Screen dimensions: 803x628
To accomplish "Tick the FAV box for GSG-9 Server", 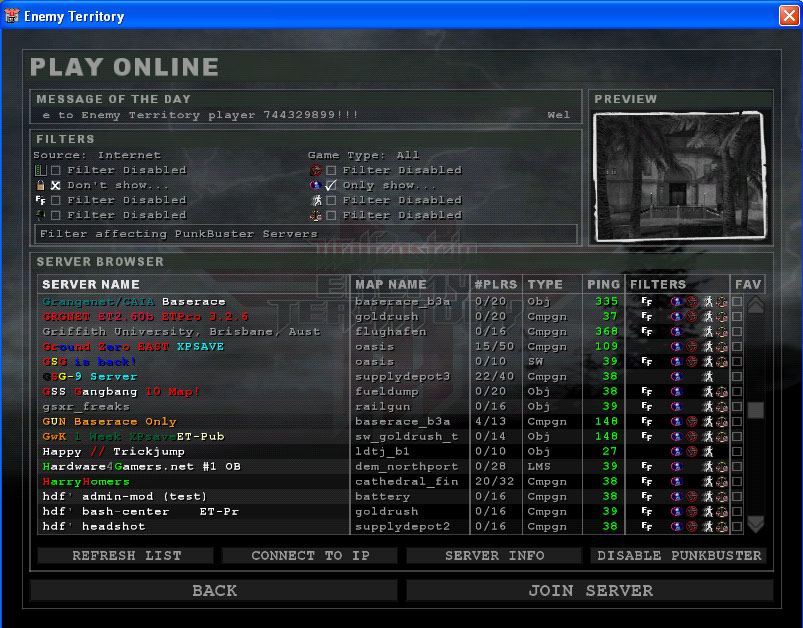I will pyautogui.click(x=737, y=376).
